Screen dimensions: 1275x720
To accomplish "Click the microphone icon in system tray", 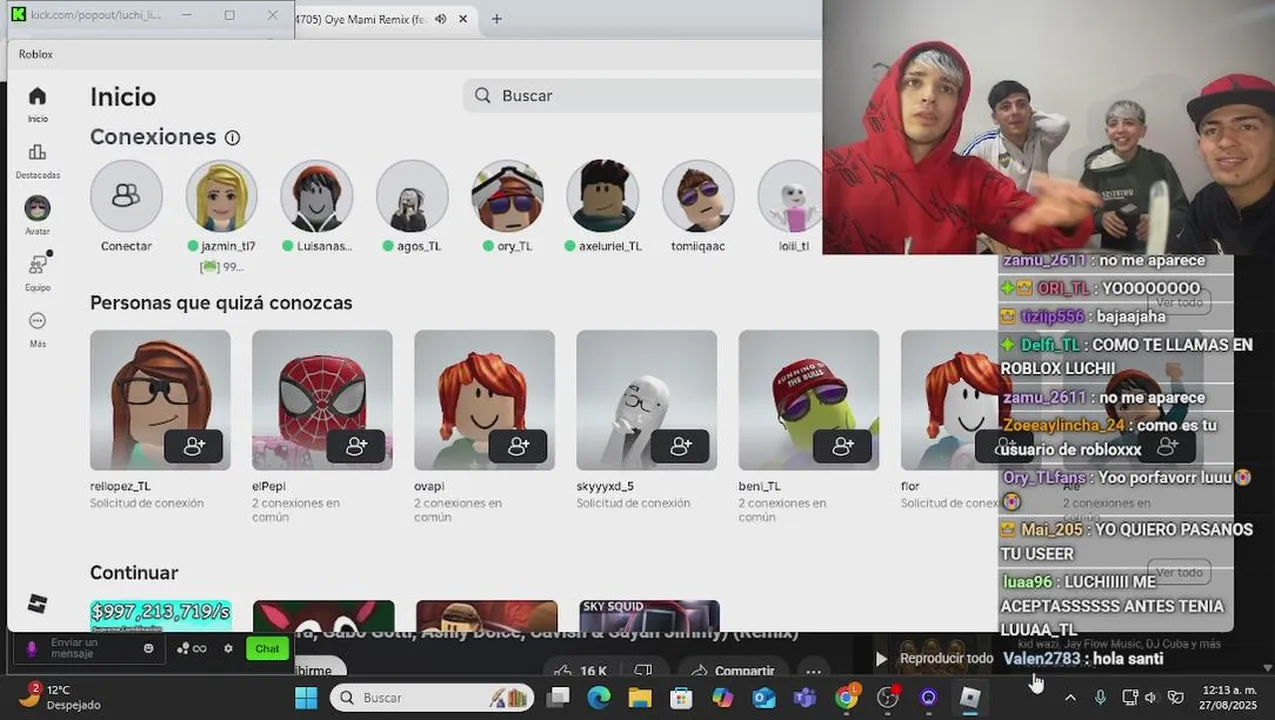I will [x=1100, y=697].
